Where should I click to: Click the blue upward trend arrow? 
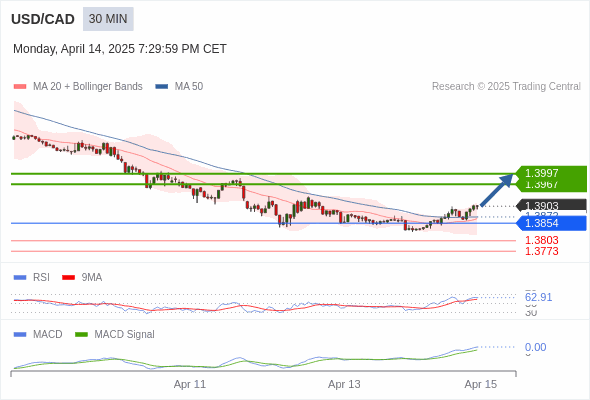pos(497,190)
